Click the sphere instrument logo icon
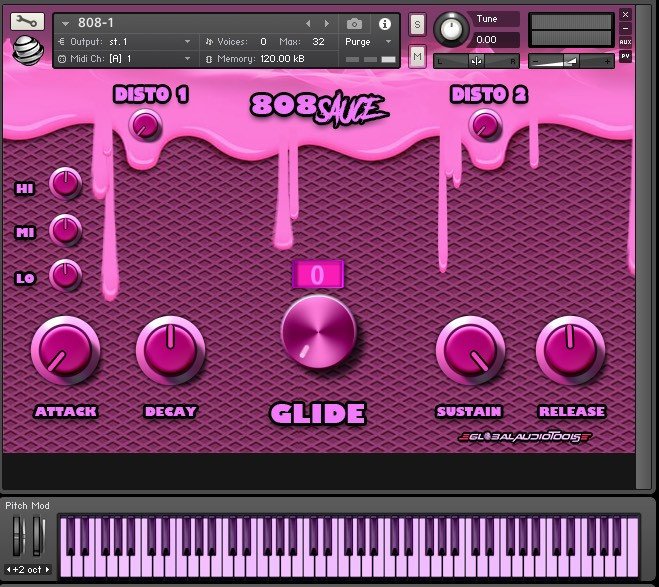 [28, 51]
